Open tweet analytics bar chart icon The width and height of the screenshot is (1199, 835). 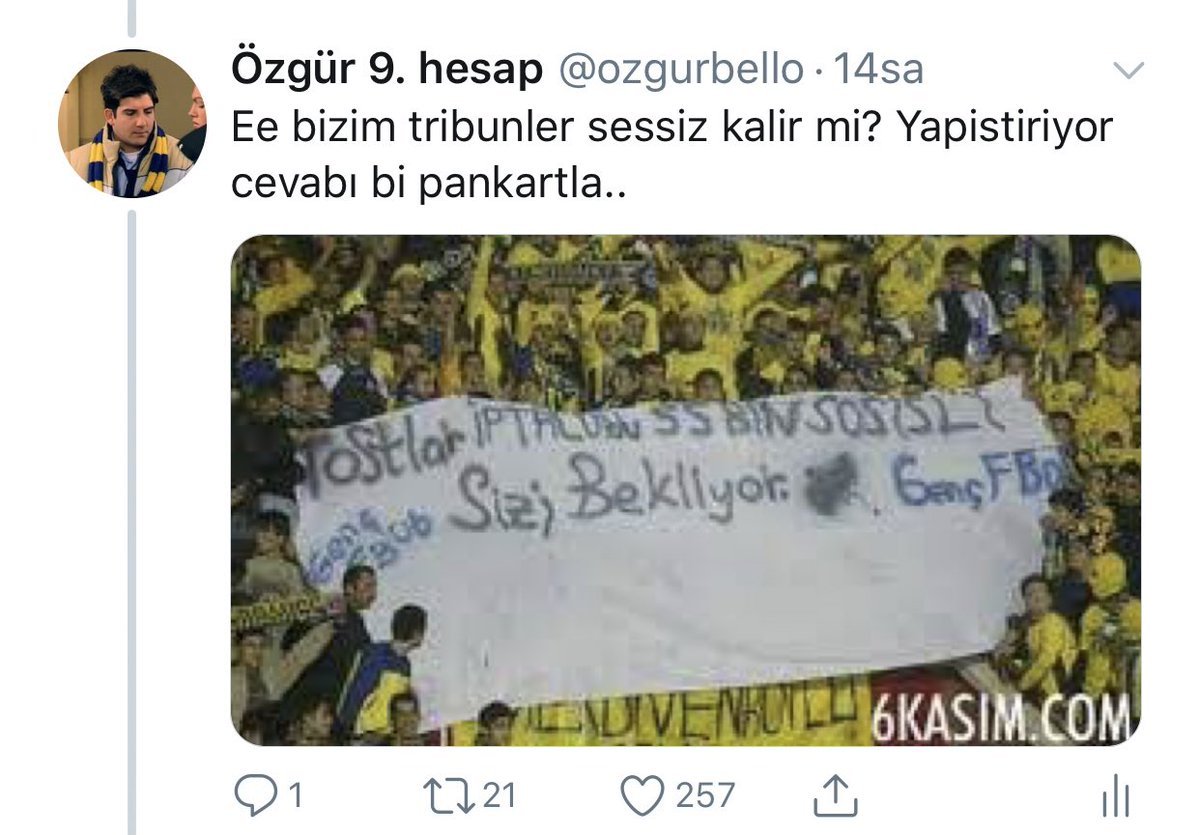point(1116,797)
